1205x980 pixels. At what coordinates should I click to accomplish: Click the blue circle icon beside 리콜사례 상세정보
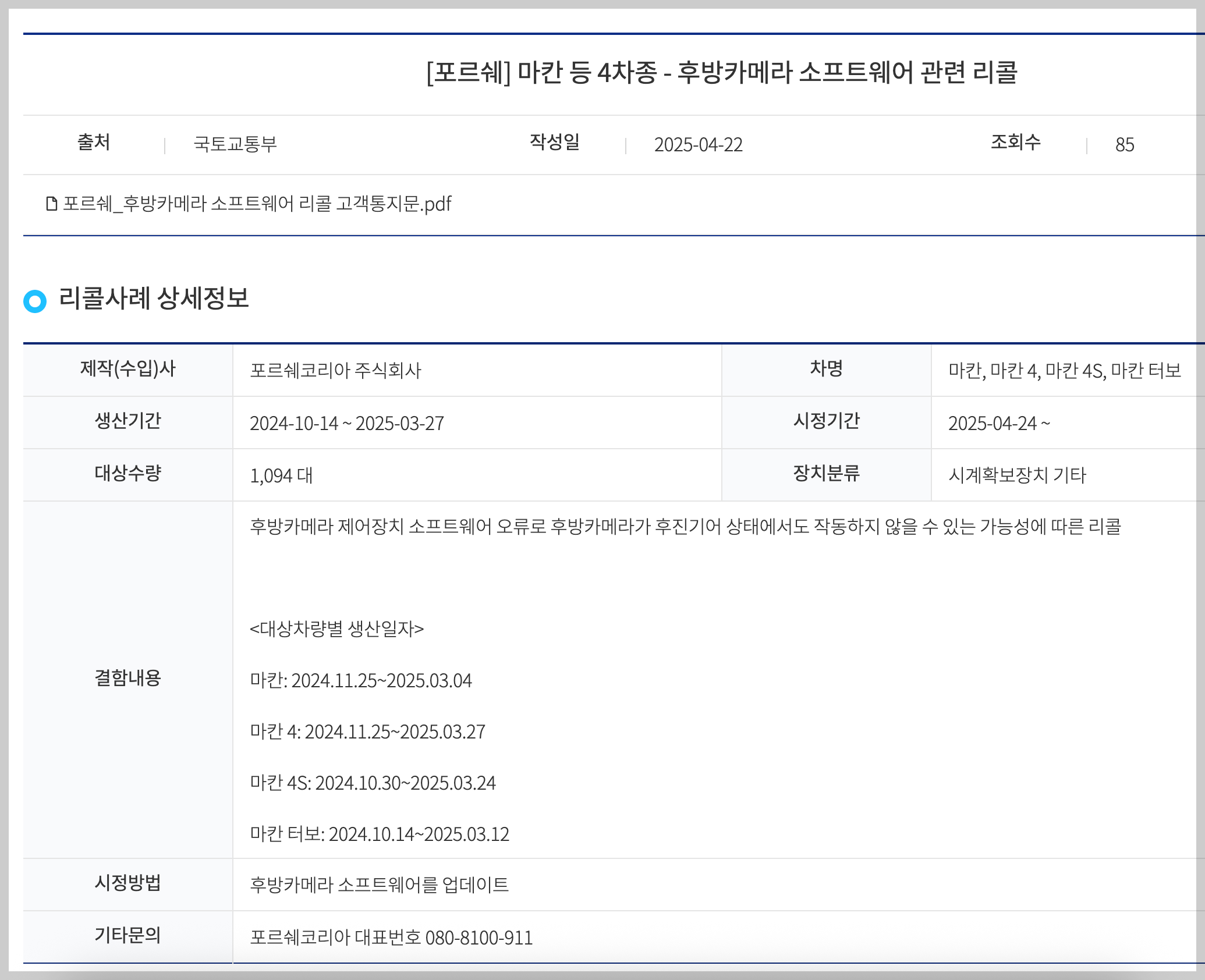click(35, 301)
